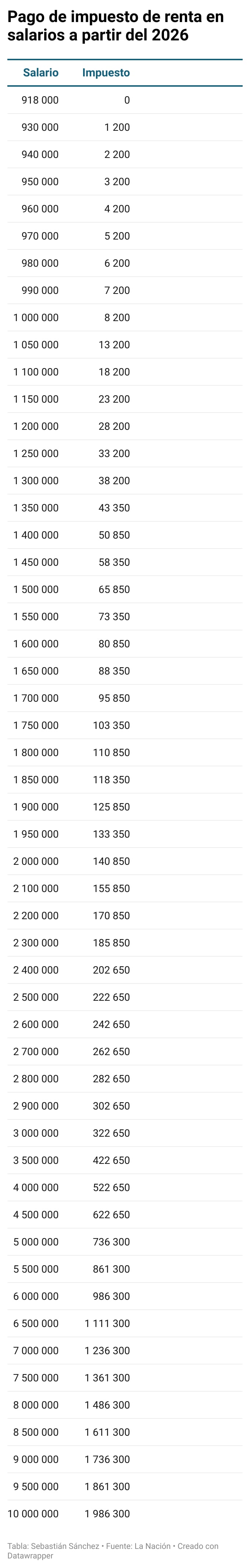Click the Impuesto column header
Viewport: 250px width, 1568px height.
point(106,72)
